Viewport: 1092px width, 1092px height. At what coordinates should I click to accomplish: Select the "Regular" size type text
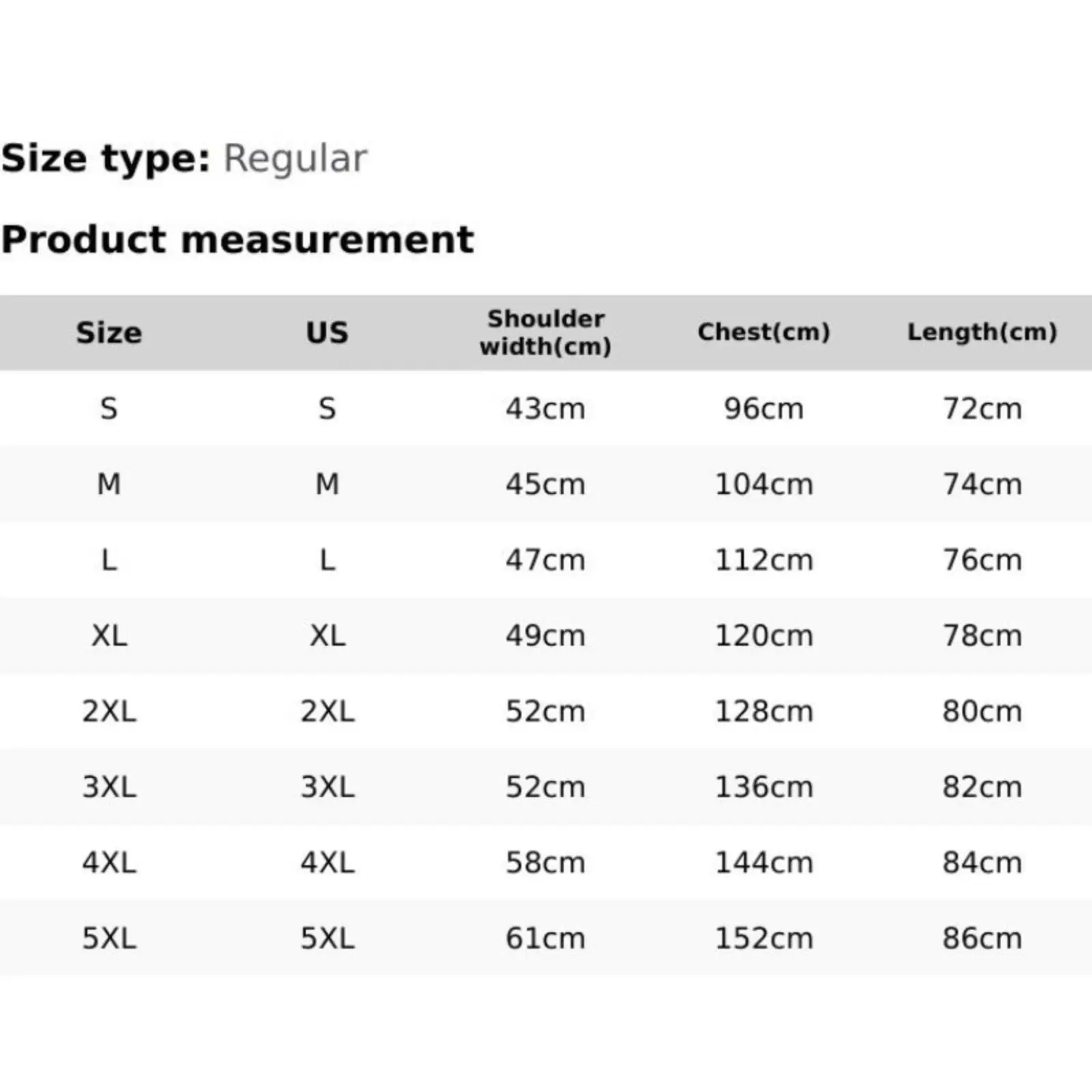coord(295,158)
